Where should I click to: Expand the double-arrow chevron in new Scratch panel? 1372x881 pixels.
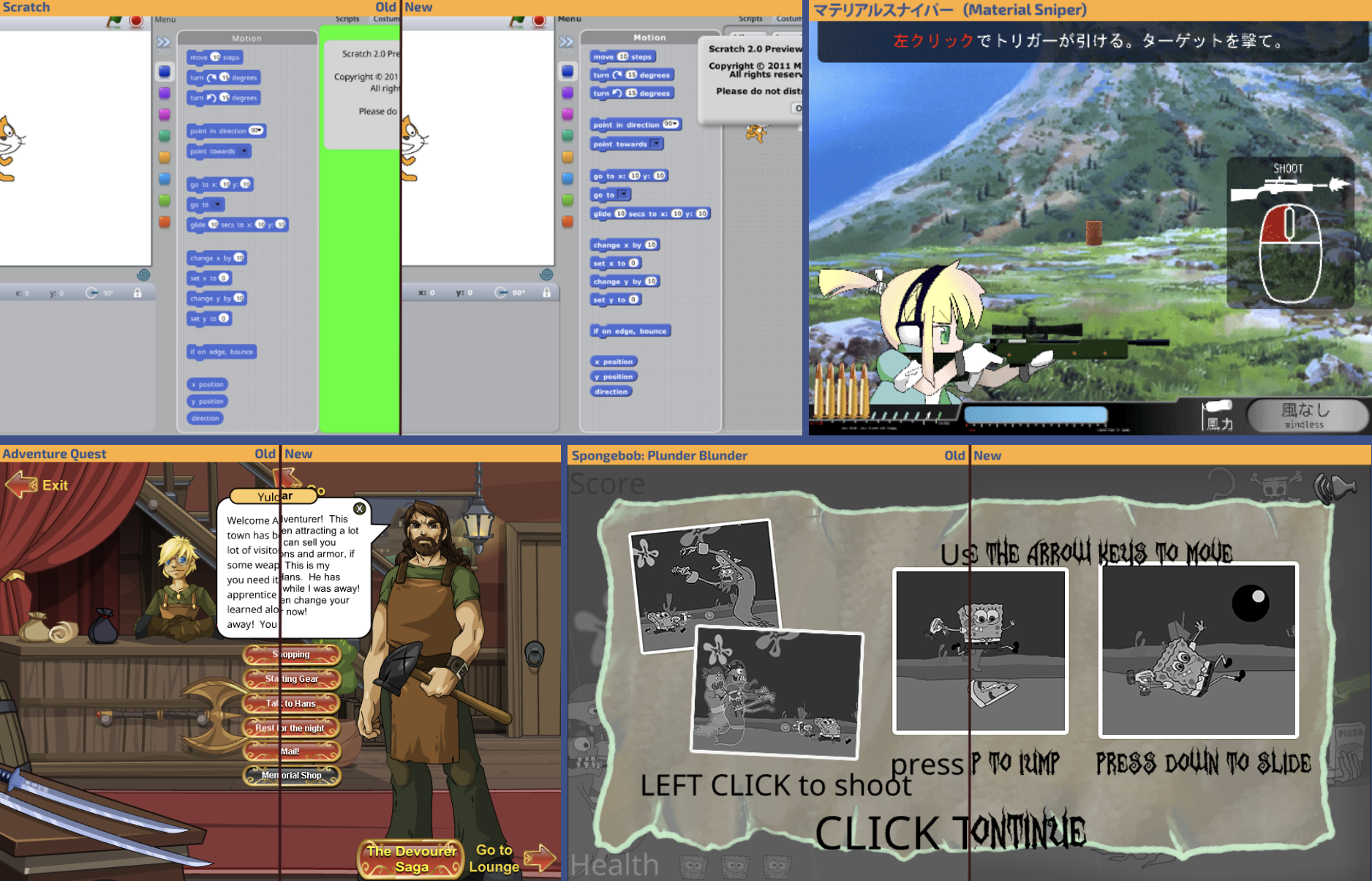pos(567,42)
